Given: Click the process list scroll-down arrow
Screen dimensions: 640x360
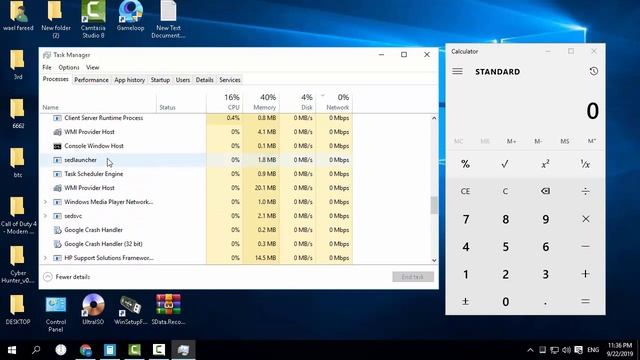Looking at the screenshot, I should (434, 260).
